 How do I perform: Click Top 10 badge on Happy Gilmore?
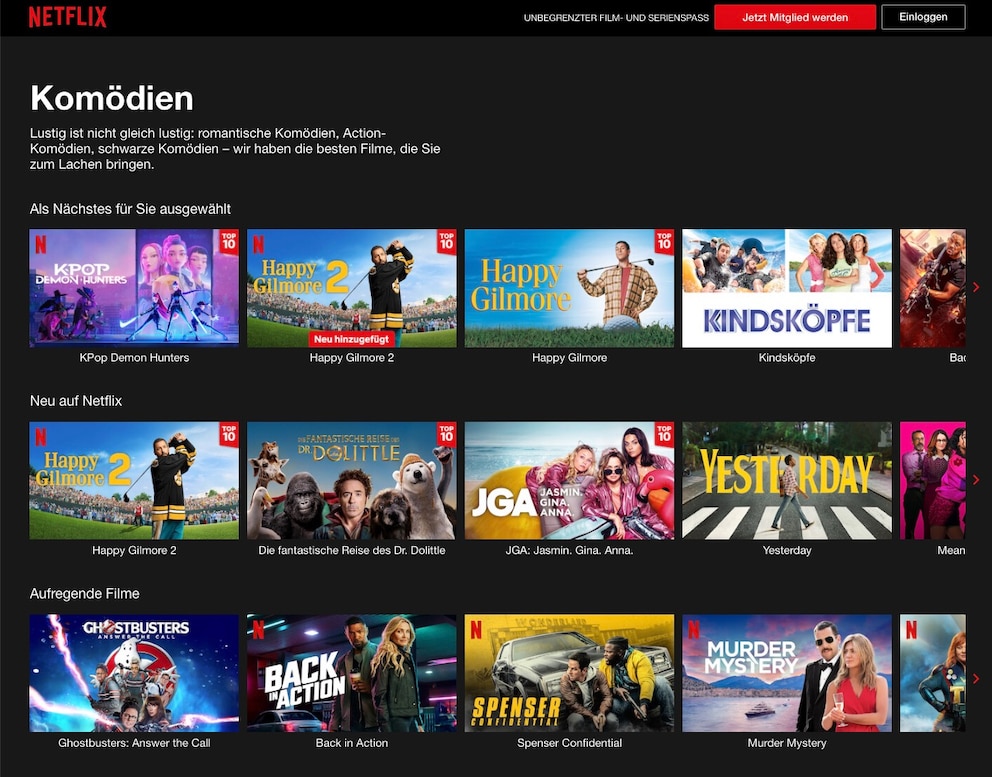coord(664,241)
